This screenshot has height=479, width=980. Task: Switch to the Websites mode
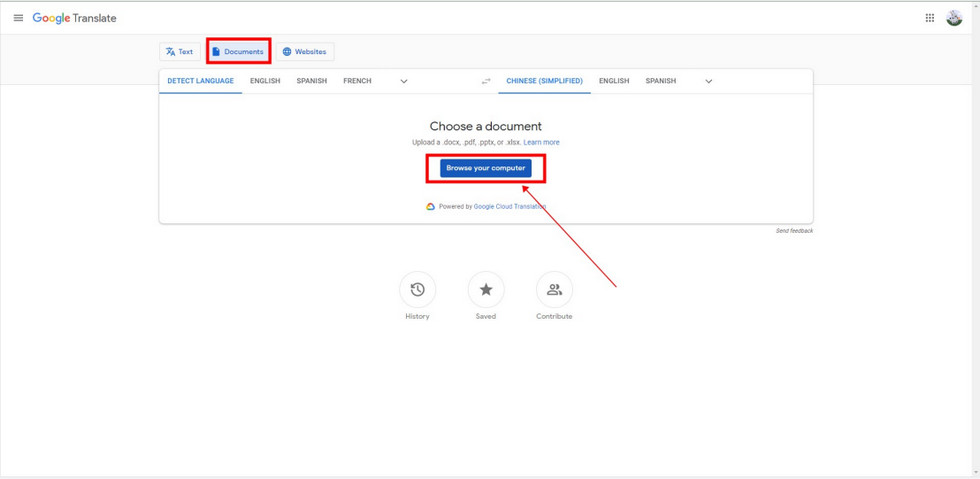304,52
